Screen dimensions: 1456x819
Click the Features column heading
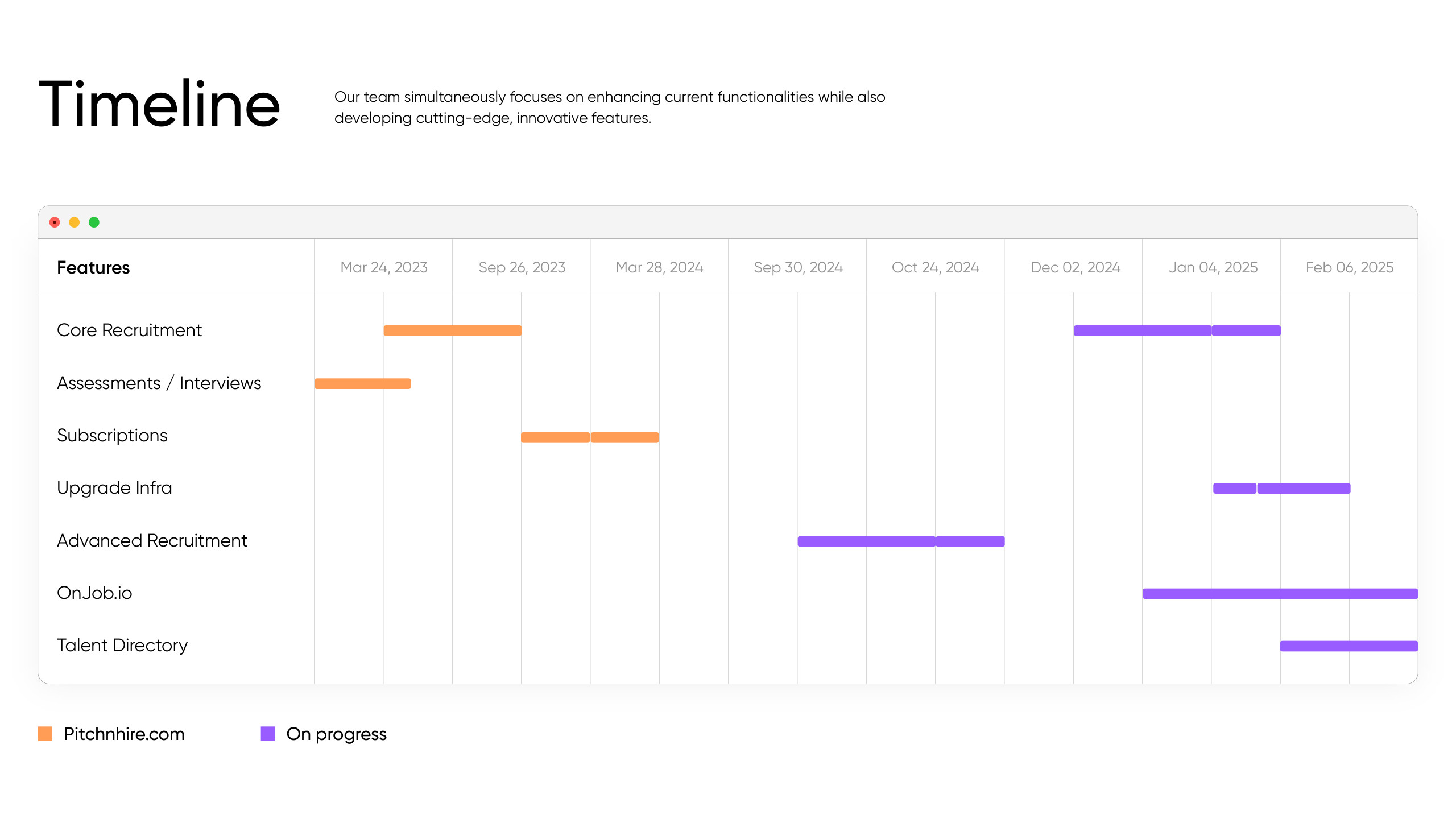93,267
